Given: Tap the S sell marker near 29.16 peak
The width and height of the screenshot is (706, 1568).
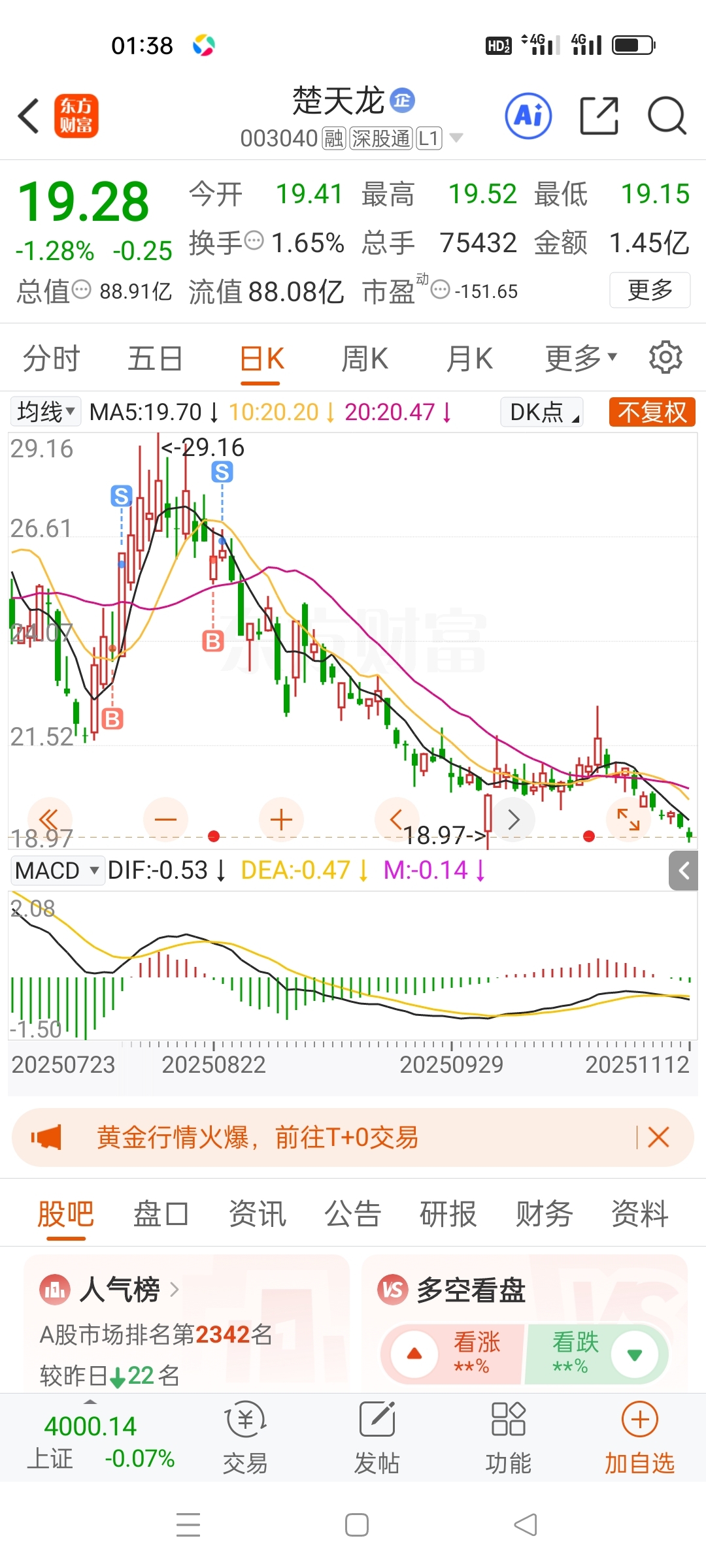Looking at the screenshot, I should click(x=222, y=472).
